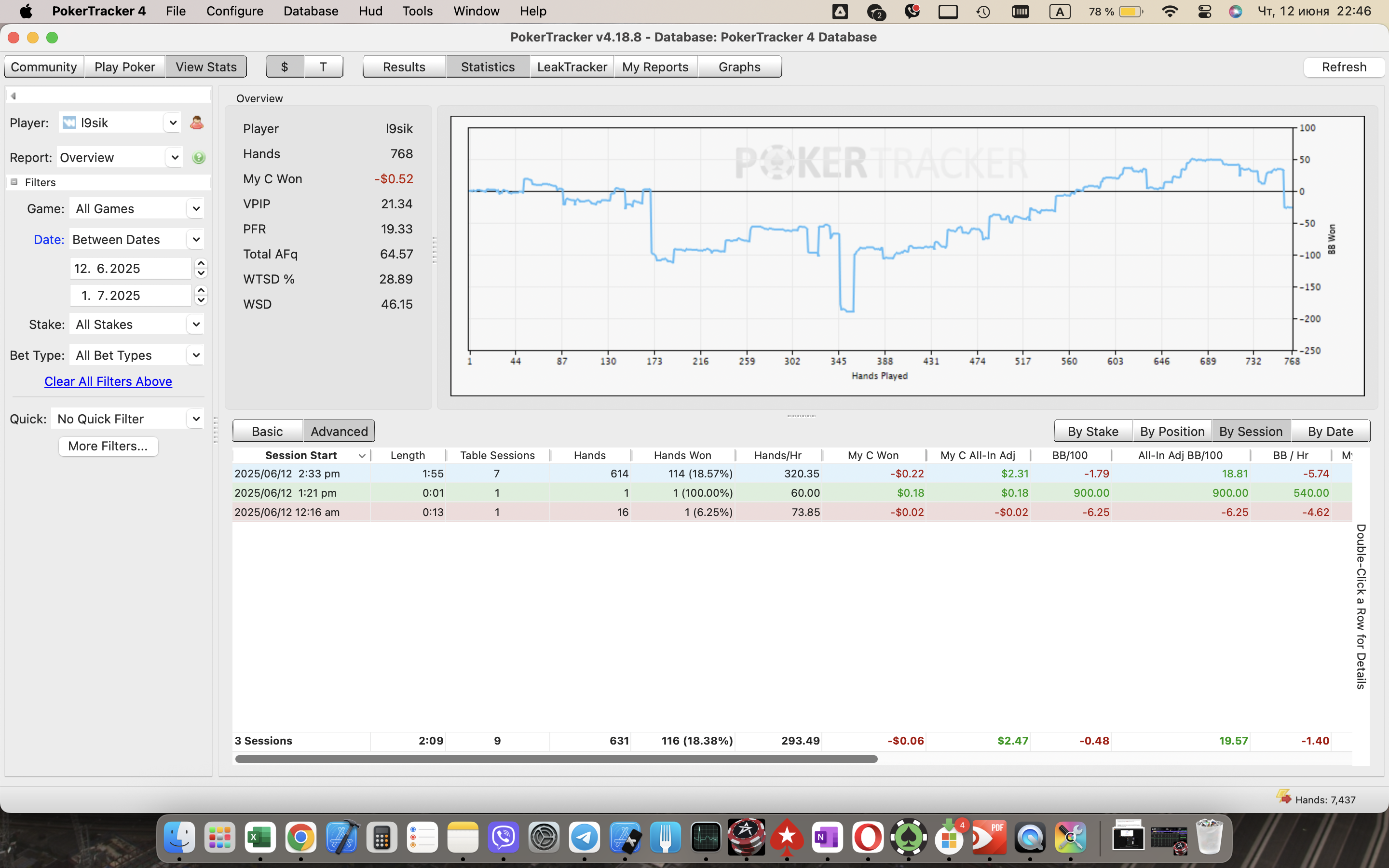The height and width of the screenshot is (868, 1389).
Task: Open the Report Overview dropdown
Action: click(x=174, y=157)
